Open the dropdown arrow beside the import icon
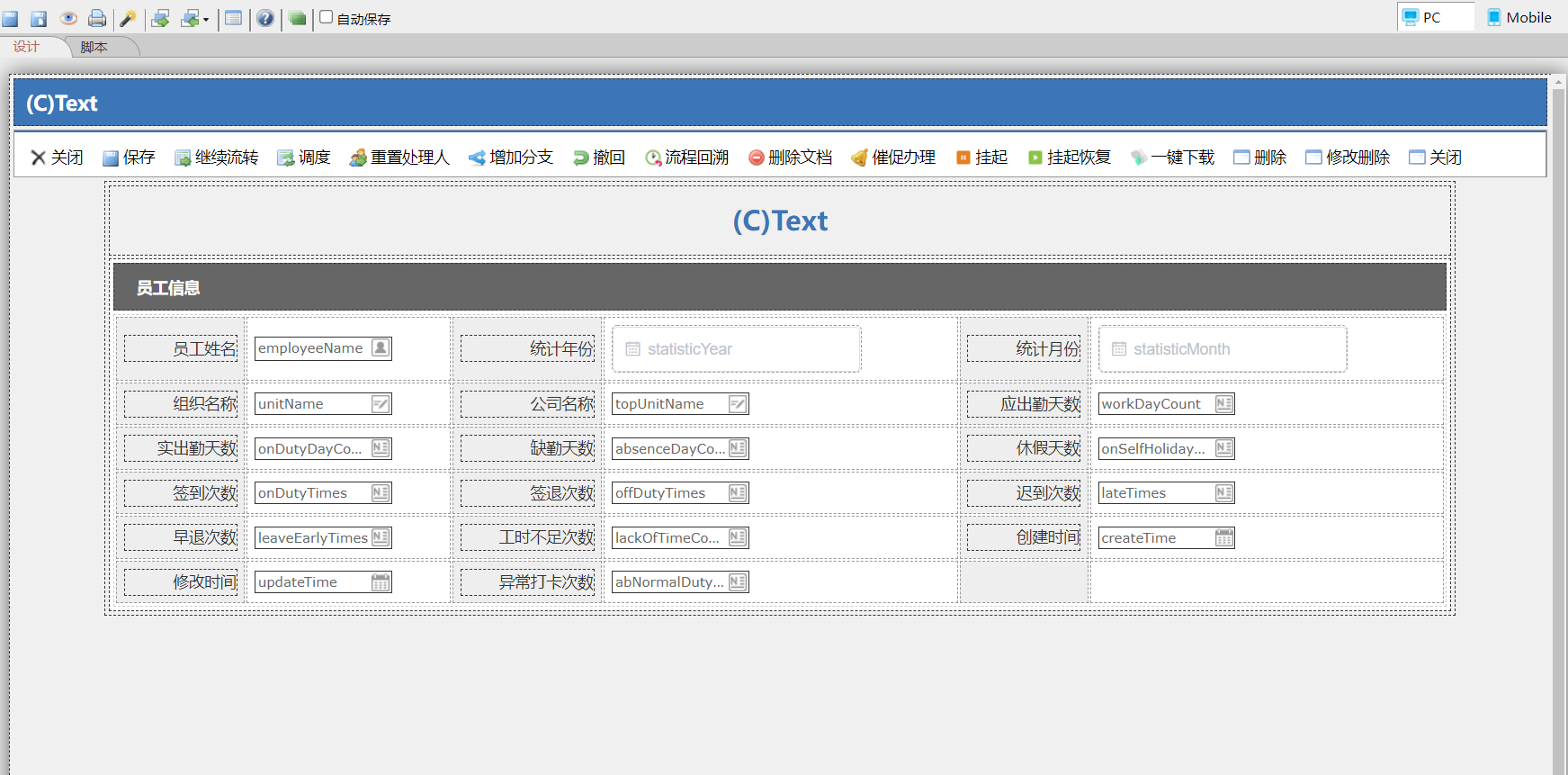1568x775 pixels. 206,20
